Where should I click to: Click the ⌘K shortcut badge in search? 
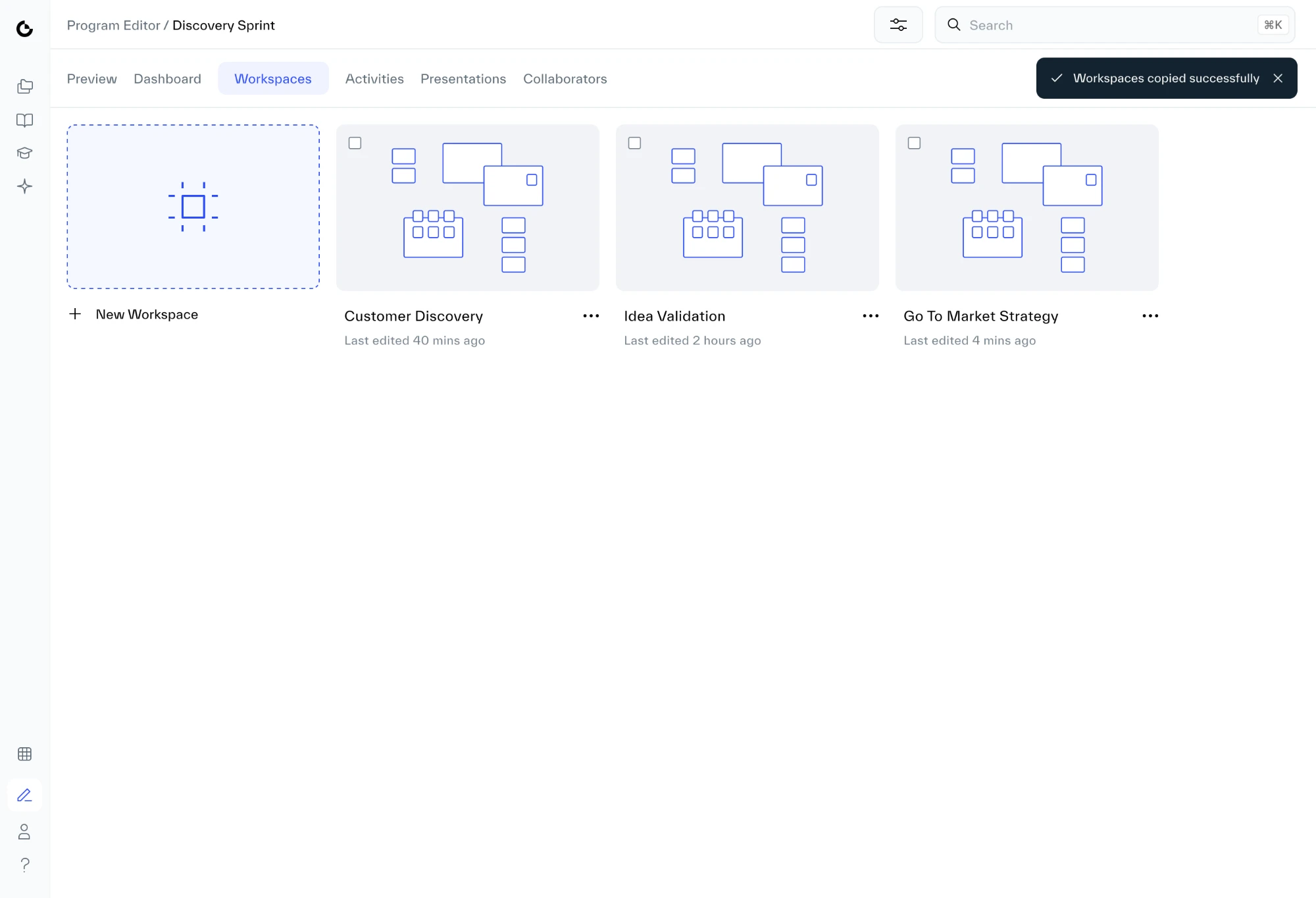[x=1273, y=25]
